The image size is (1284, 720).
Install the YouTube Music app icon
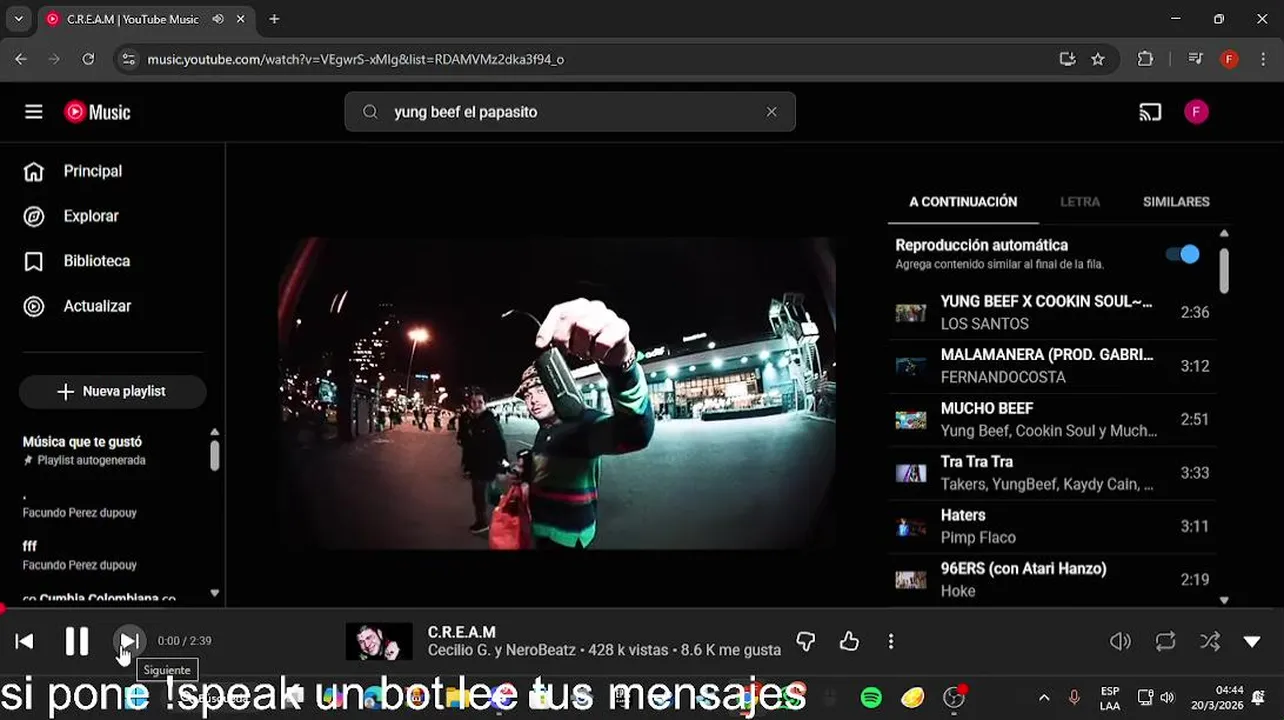(x=1067, y=59)
